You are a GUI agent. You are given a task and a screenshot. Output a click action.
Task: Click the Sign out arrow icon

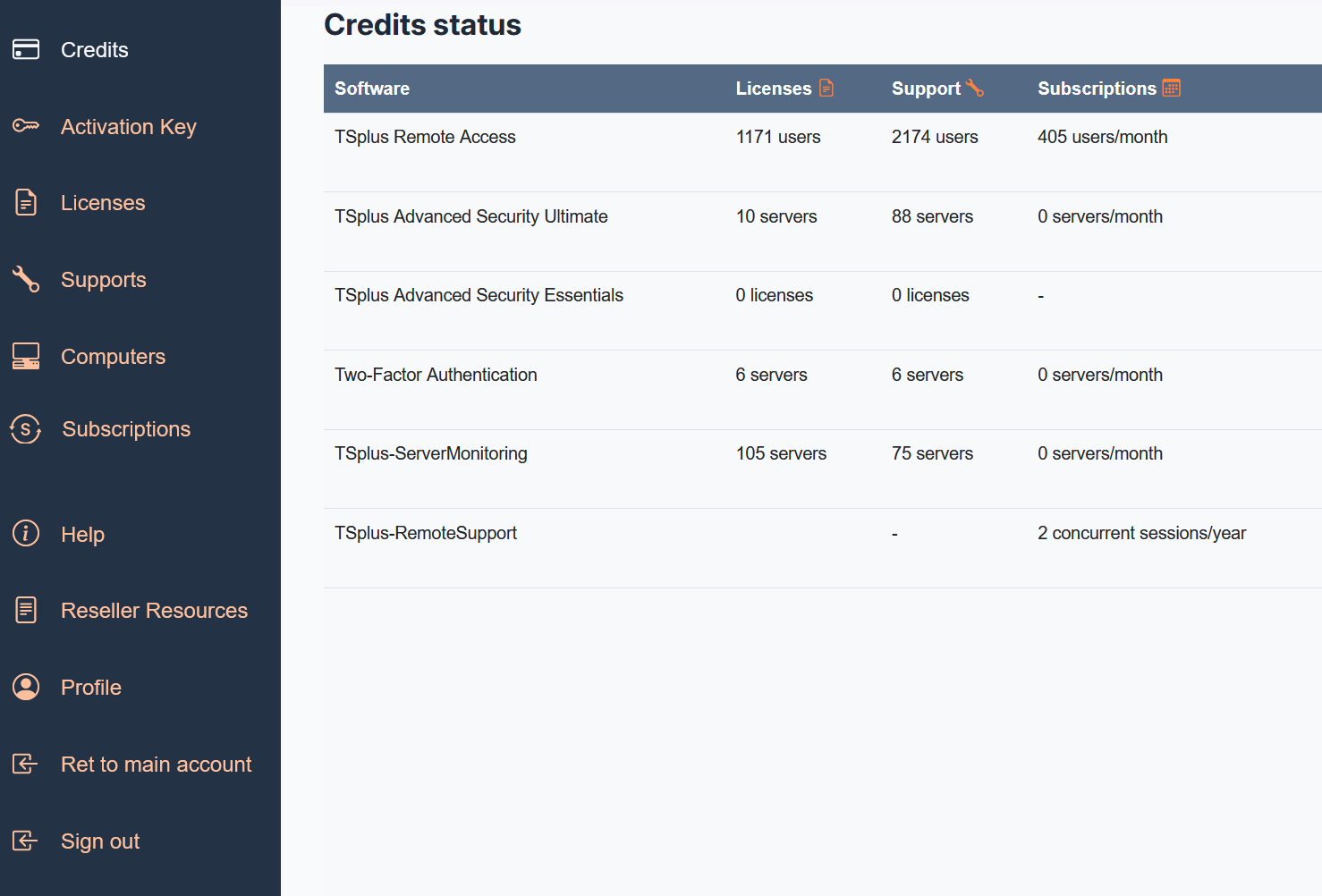pyautogui.click(x=25, y=841)
